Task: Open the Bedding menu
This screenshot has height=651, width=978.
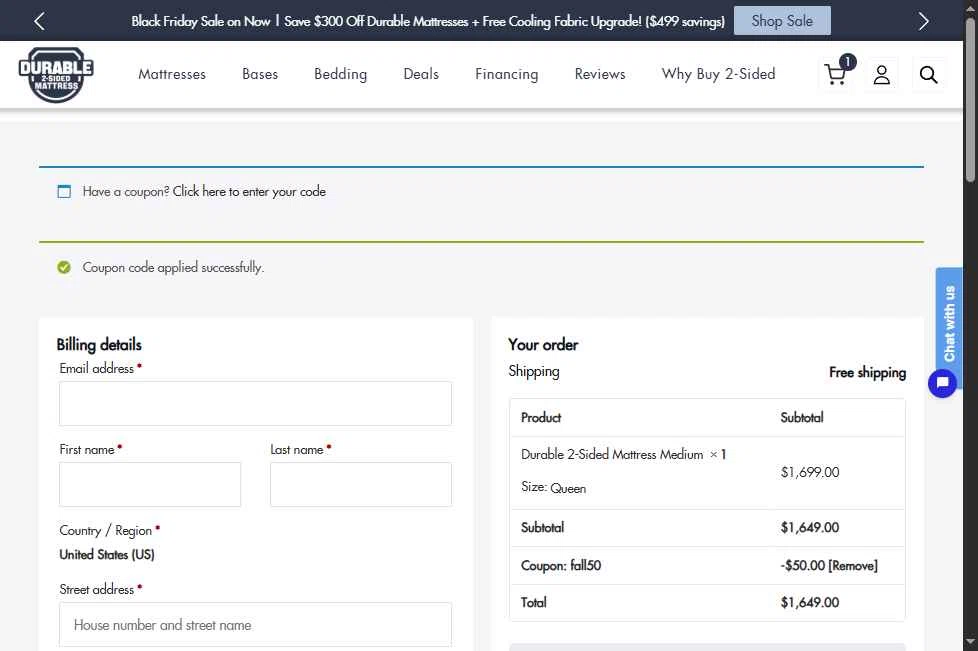Action: point(341,74)
